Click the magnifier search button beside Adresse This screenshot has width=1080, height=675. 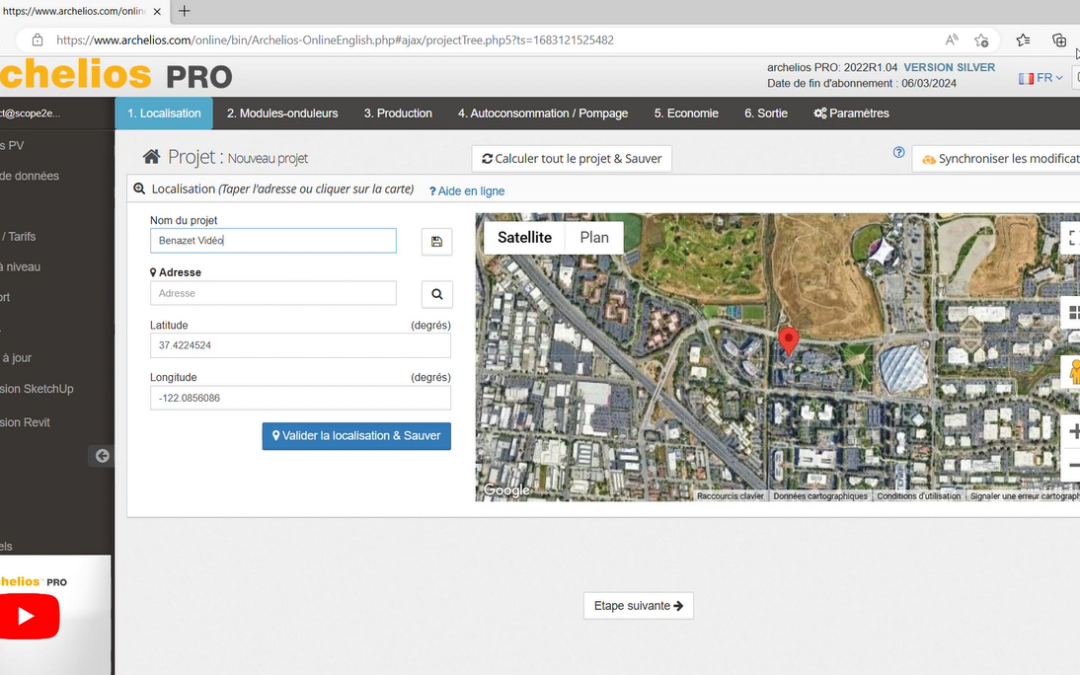point(437,294)
